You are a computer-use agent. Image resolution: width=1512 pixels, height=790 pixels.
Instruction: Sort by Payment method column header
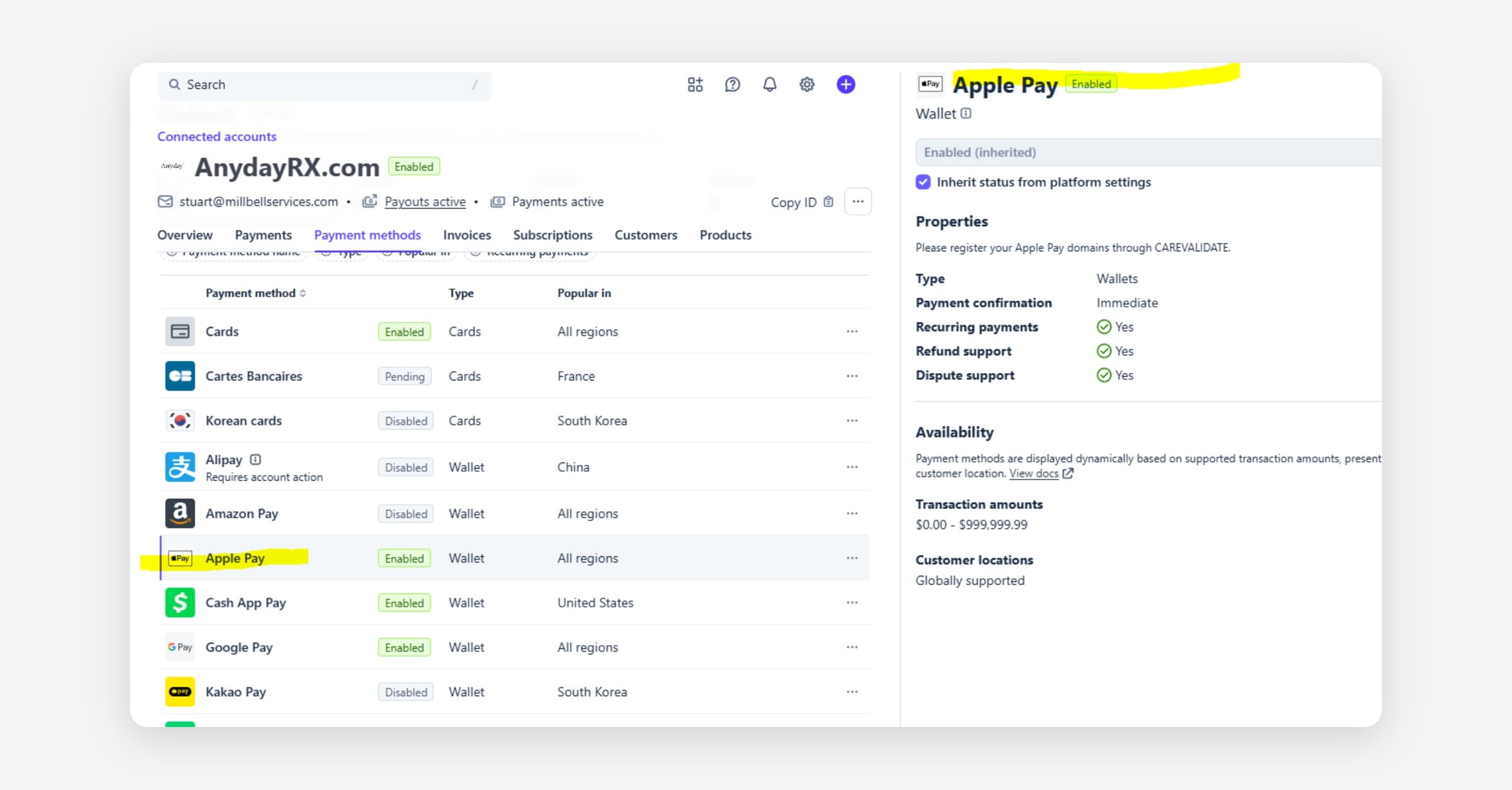(x=255, y=293)
